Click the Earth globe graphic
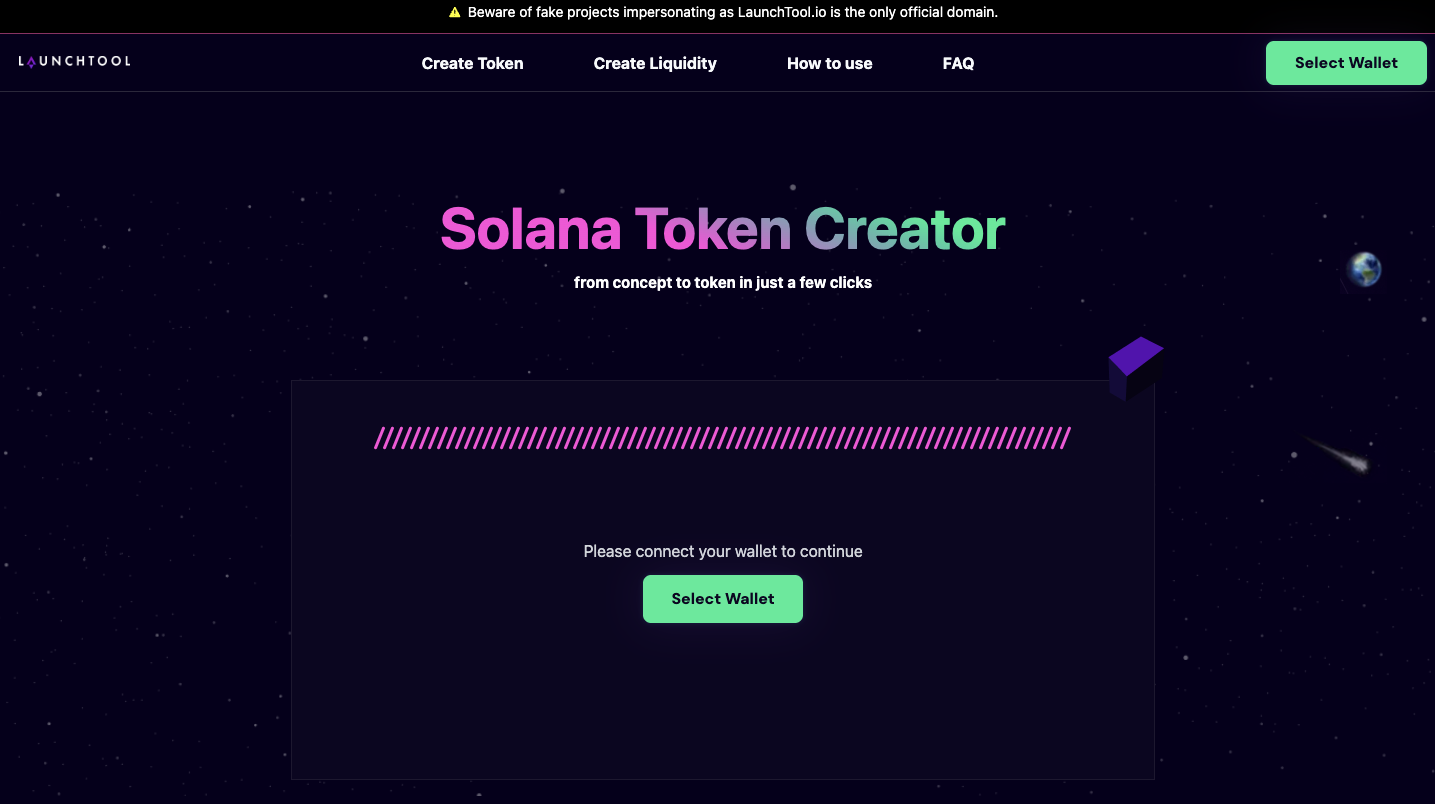 click(x=1364, y=269)
